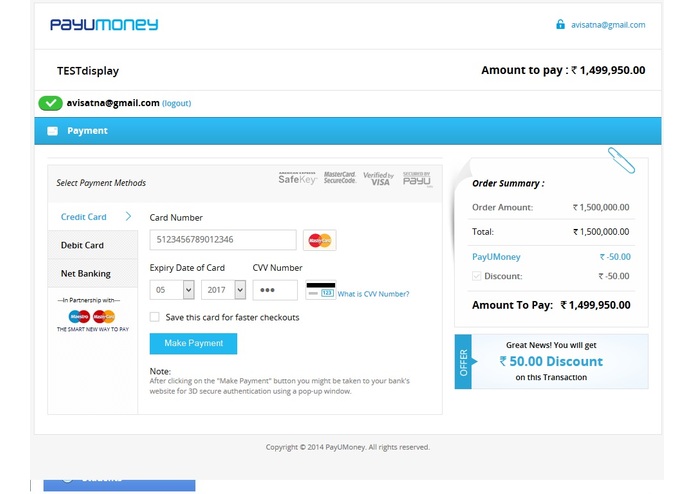This screenshot has width=695, height=494.
Task: Select the Debit Card payment tab
Action: 93,245
